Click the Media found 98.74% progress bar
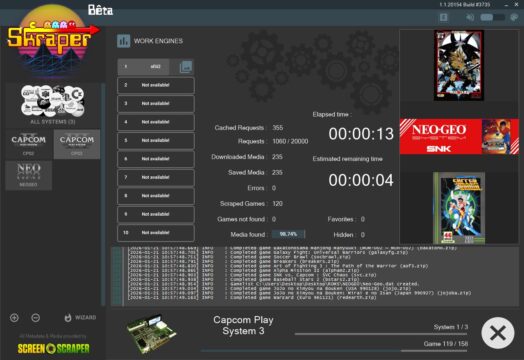This screenshot has height=360, width=524. pyautogui.click(x=288, y=234)
